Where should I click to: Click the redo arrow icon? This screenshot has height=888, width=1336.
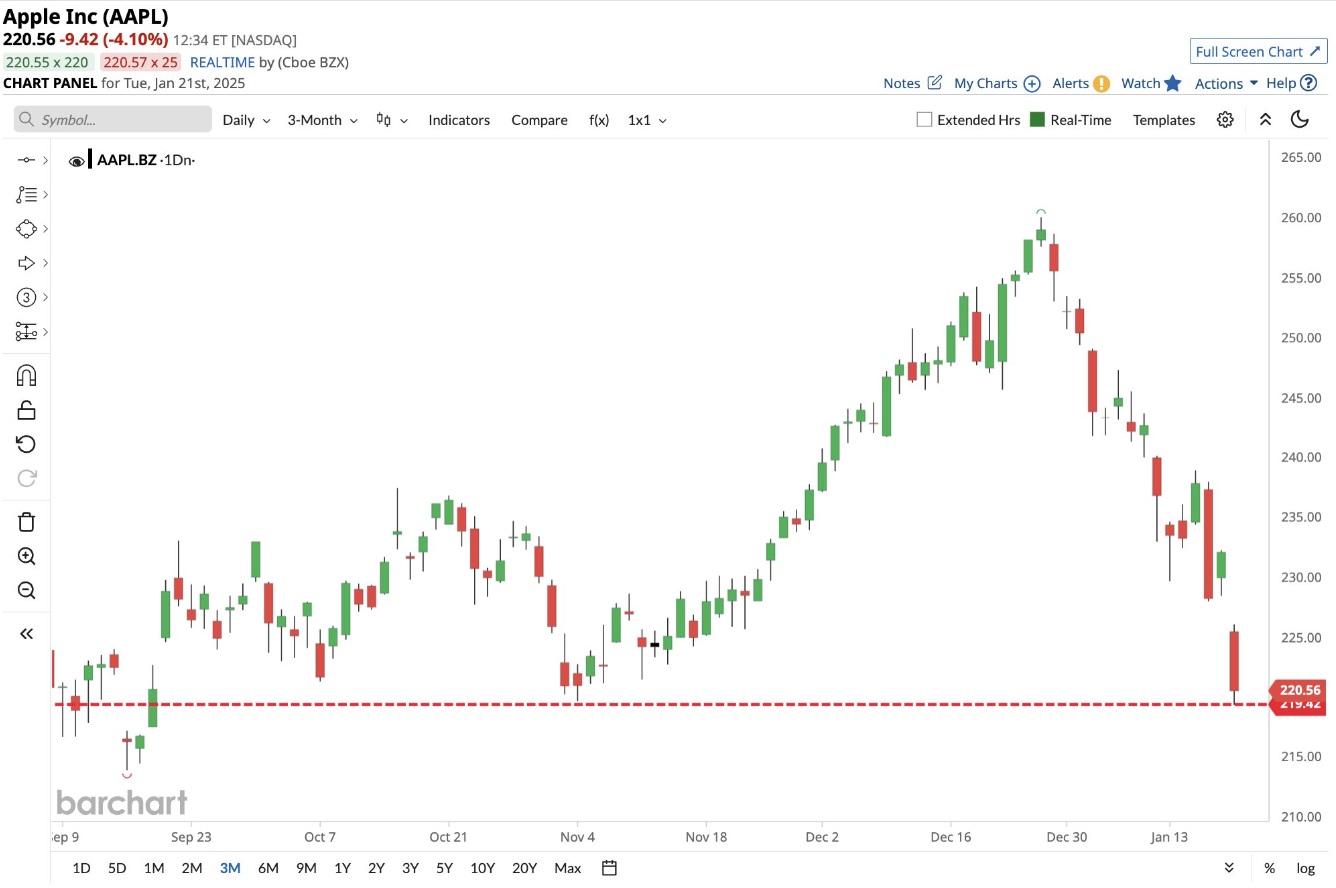26,478
